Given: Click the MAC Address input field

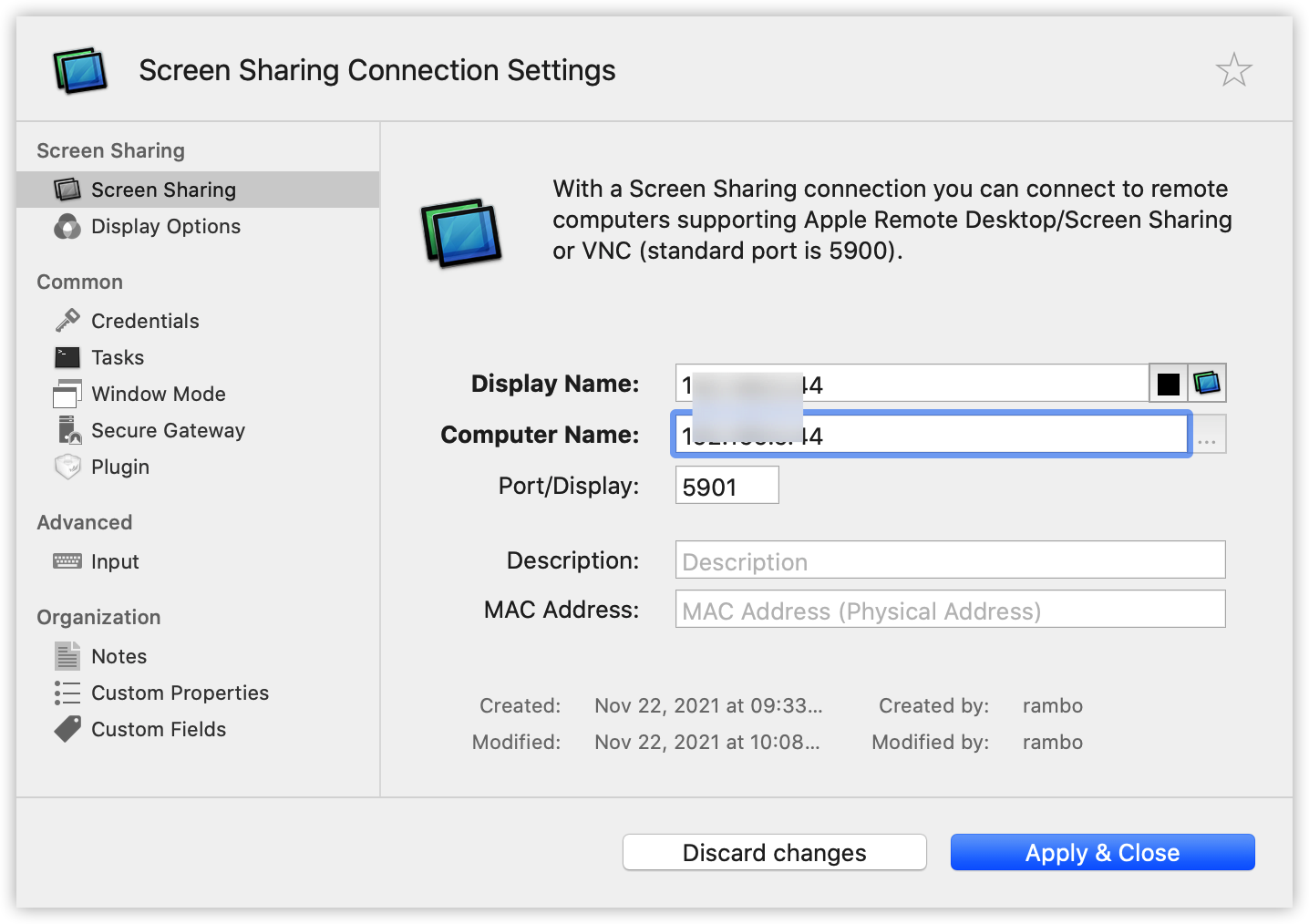Looking at the screenshot, I should click(x=949, y=609).
